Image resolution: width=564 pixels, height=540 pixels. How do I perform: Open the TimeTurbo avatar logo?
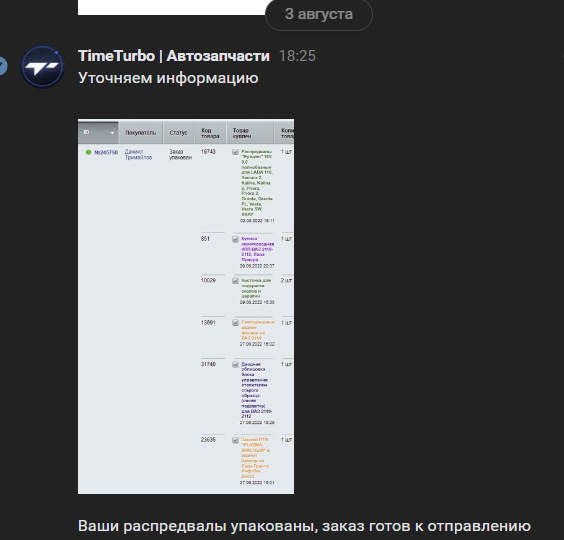point(42,67)
